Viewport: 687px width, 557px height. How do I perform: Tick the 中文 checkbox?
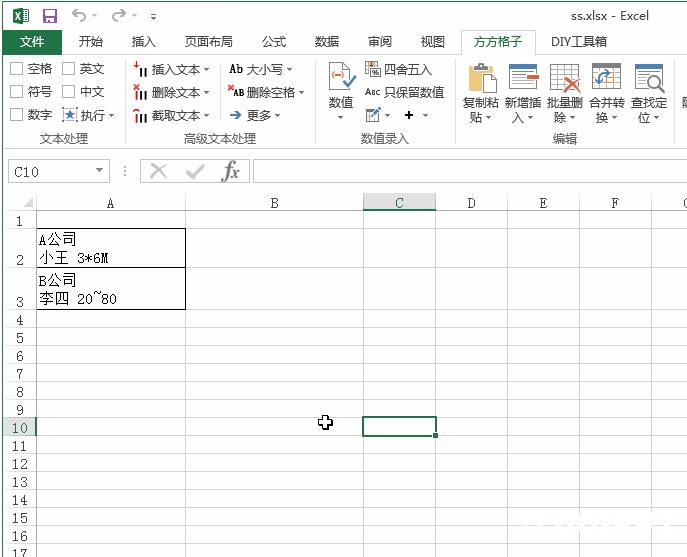point(68,92)
